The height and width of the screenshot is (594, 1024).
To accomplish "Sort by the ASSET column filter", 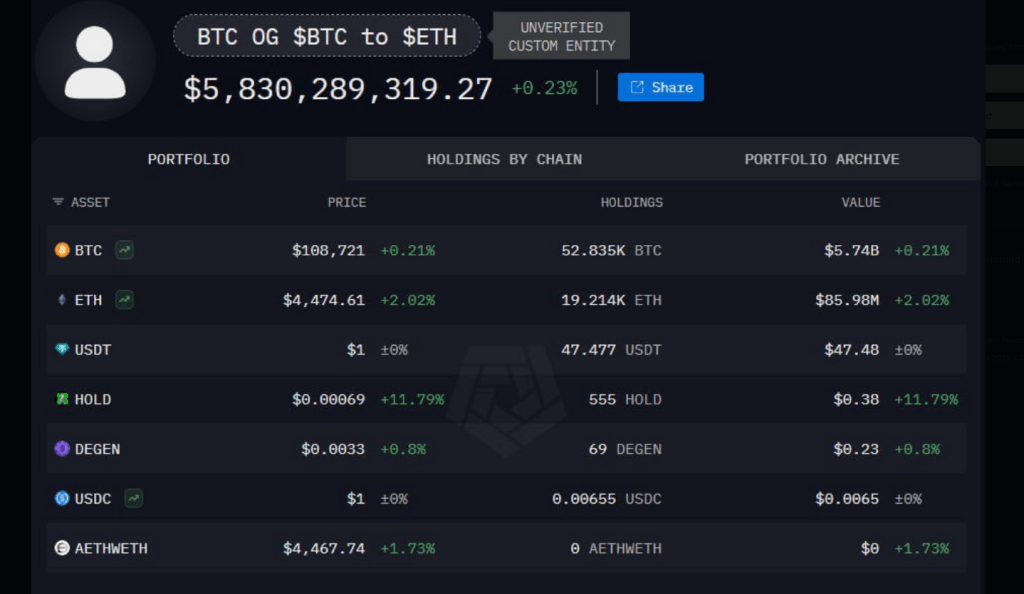I will [81, 202].
